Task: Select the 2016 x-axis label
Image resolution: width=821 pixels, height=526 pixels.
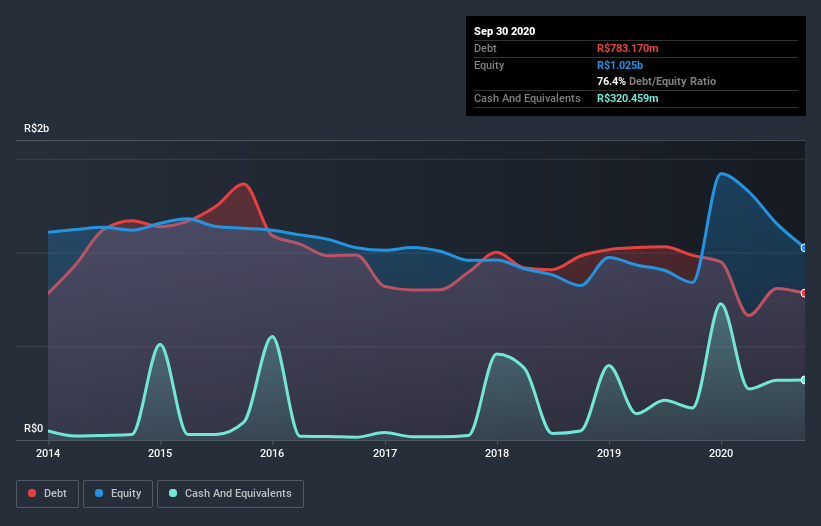Action: click(x=272, y=453)
